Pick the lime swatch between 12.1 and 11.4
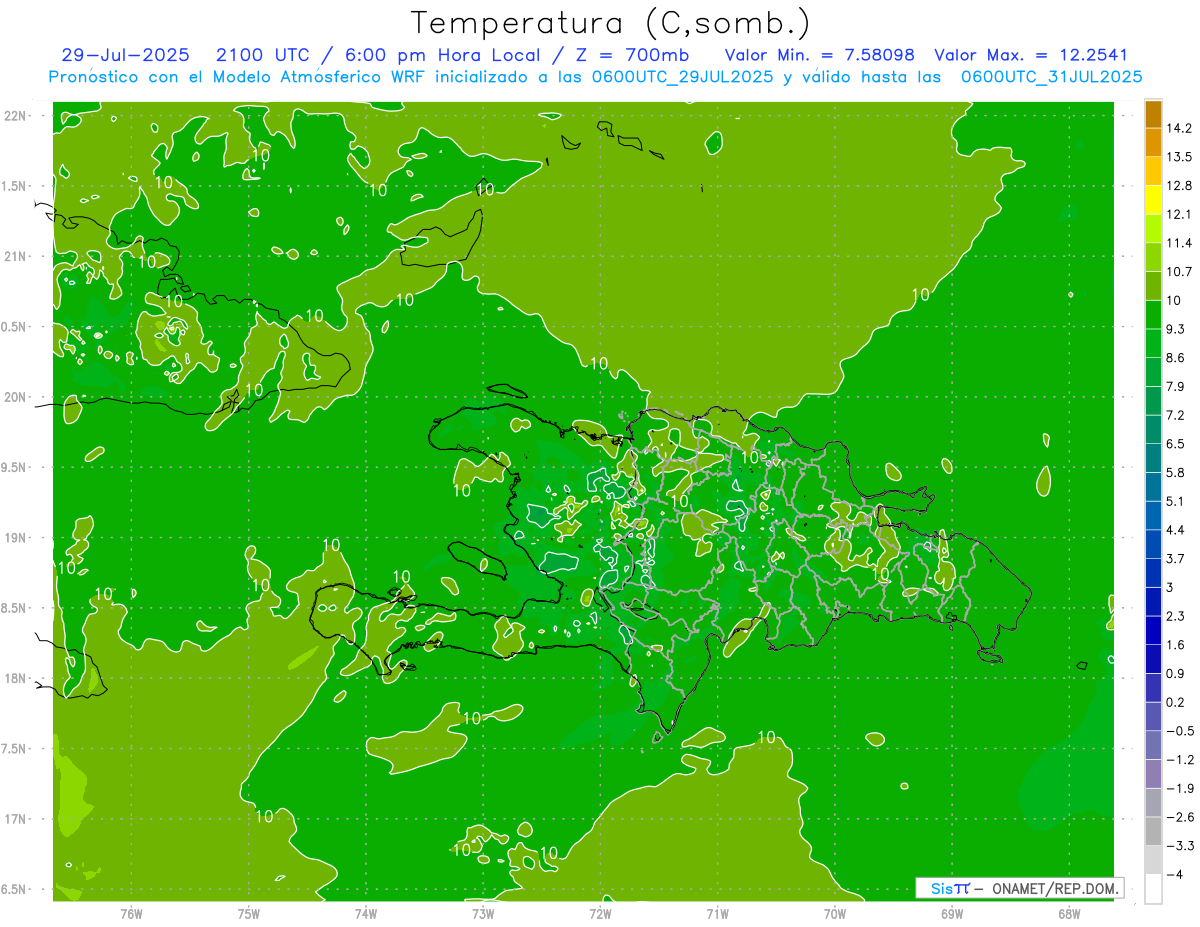This screenshot has width=1200, height=927. pos(1153,229)
